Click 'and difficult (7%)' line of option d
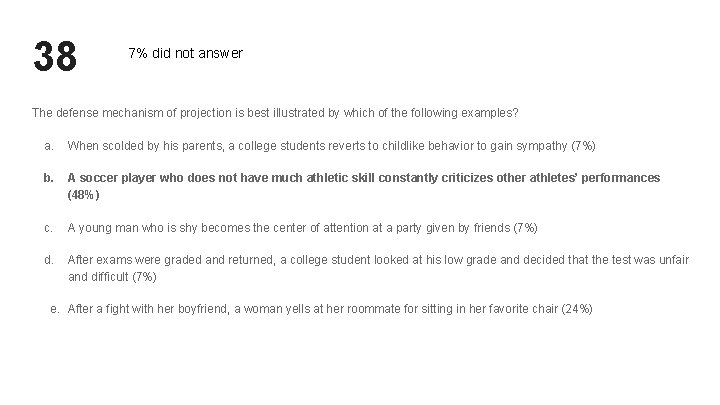 112,277
